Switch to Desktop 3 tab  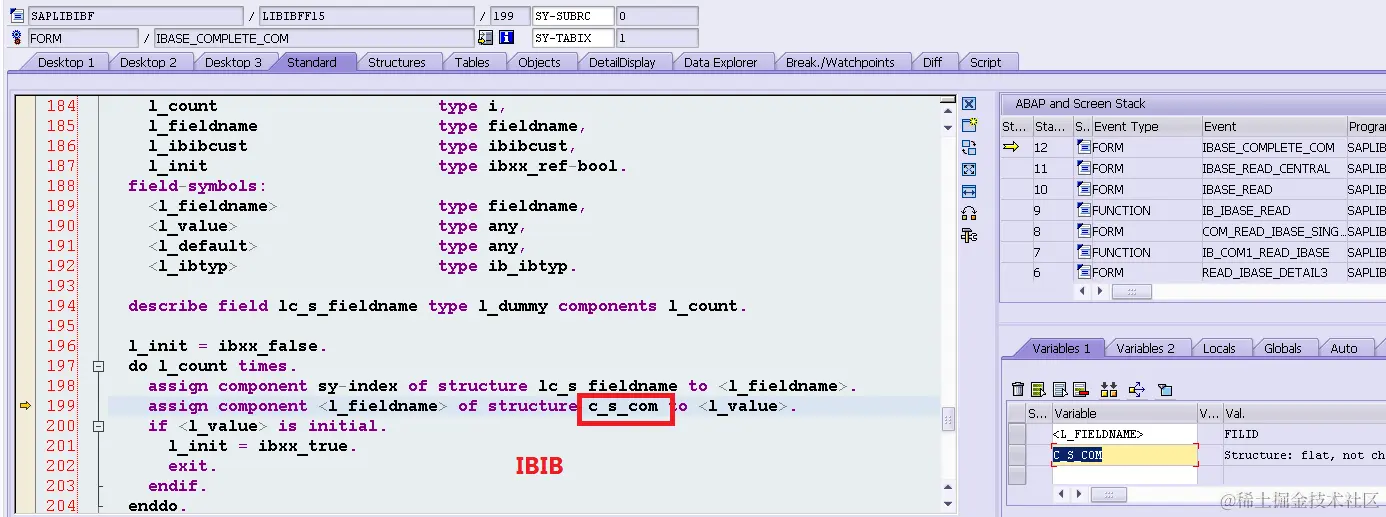click(233, 62)
